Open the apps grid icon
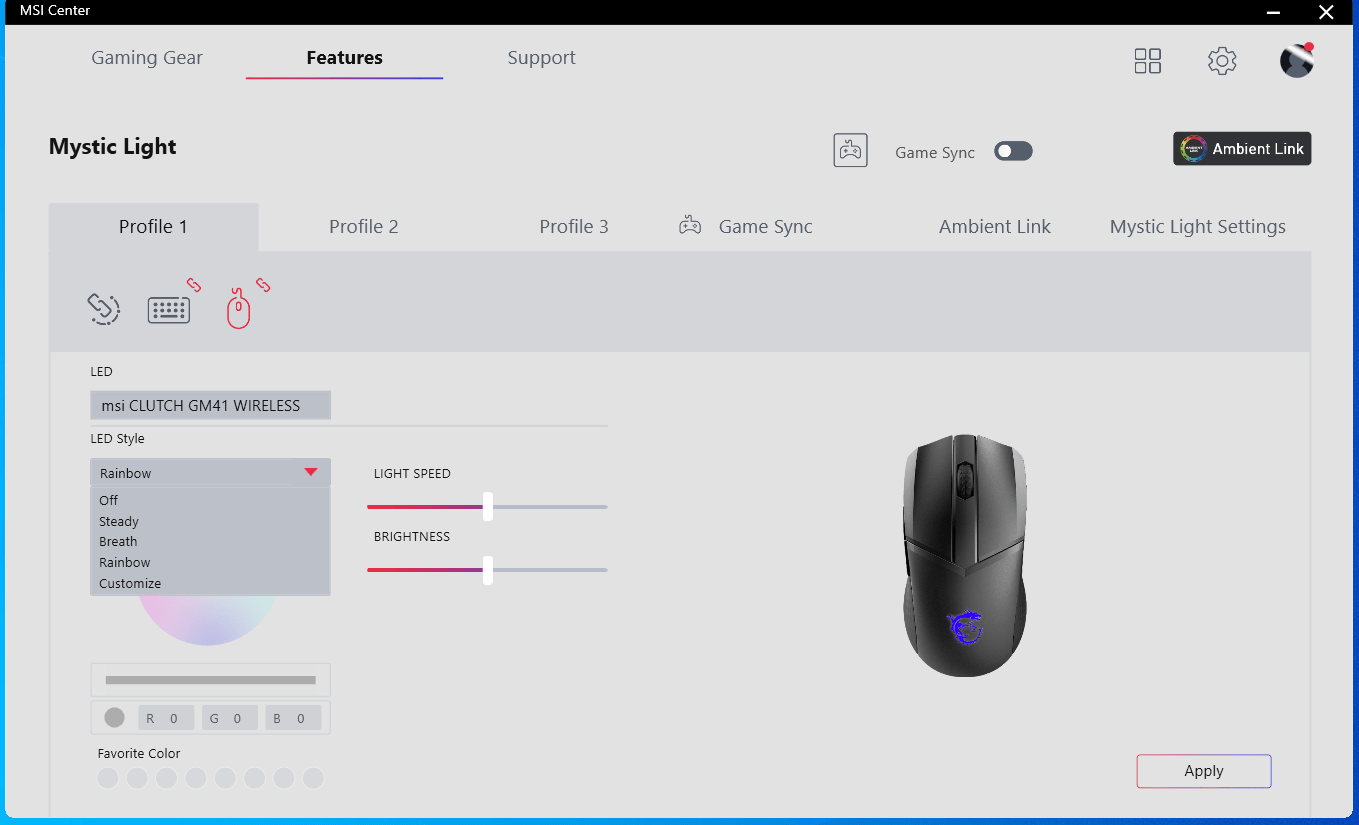This screenshot has width=1359, height=825. (x=1147, y=61)
